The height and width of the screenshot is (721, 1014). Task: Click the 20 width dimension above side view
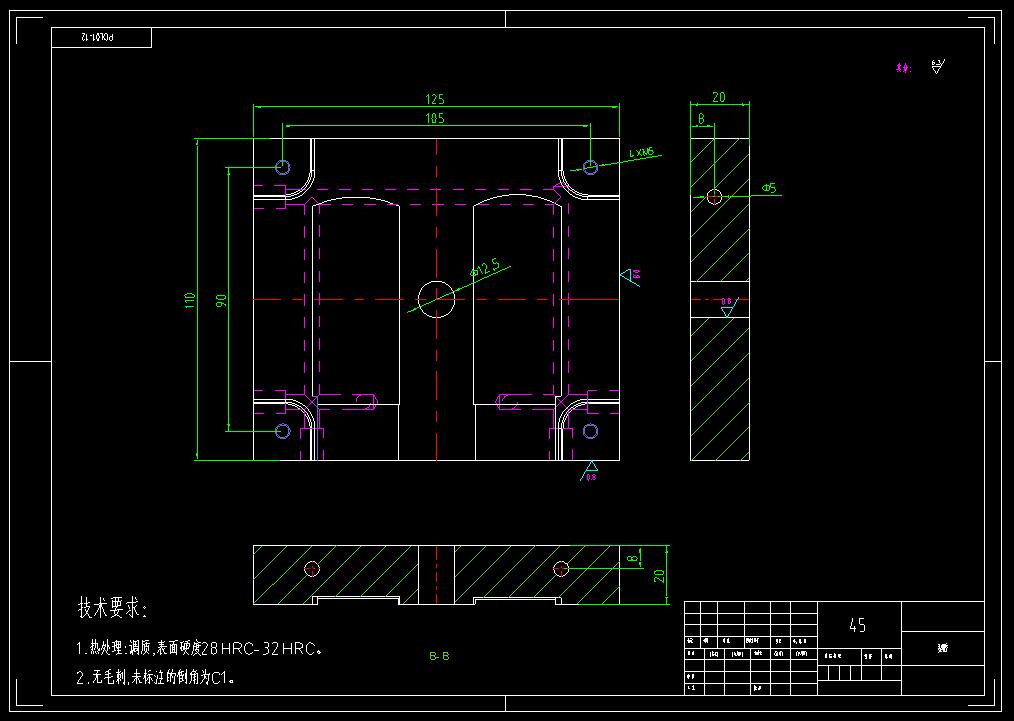tap(718, 97)
